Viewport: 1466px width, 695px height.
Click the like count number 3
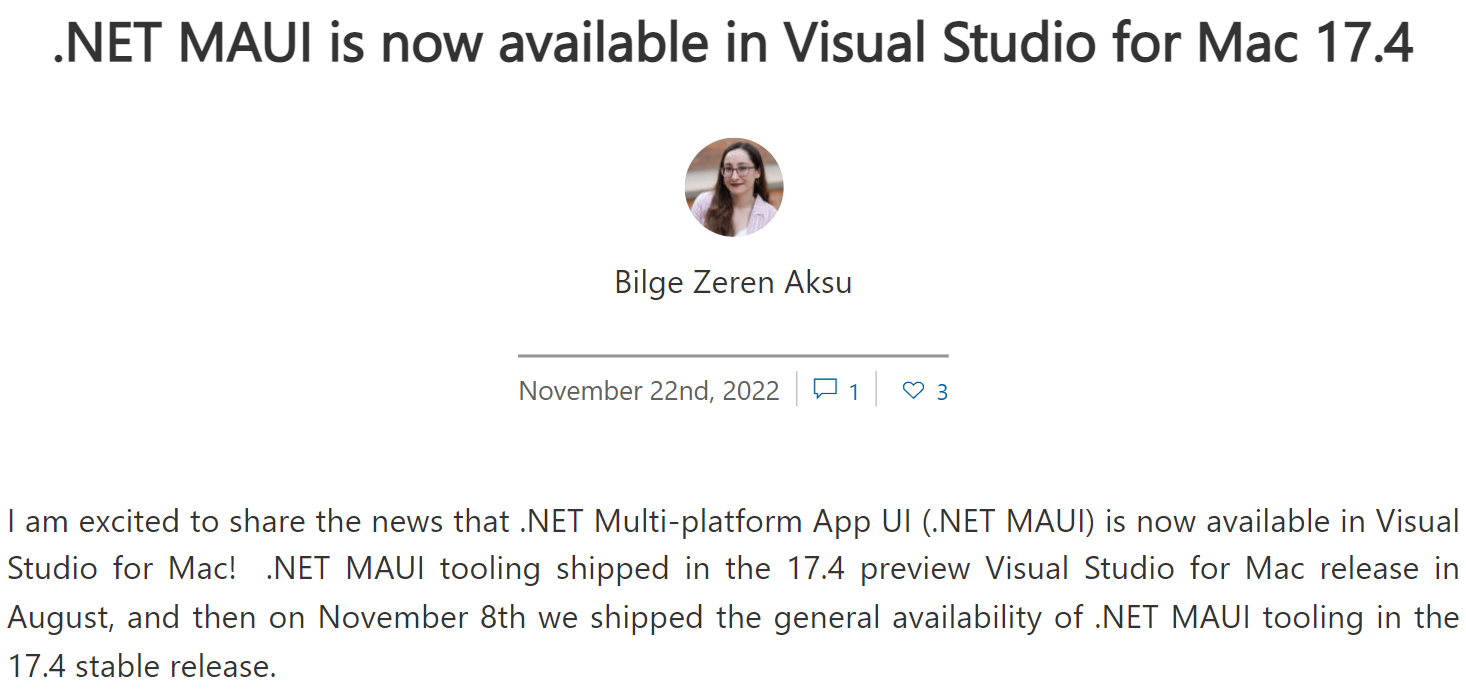[941, 392]
